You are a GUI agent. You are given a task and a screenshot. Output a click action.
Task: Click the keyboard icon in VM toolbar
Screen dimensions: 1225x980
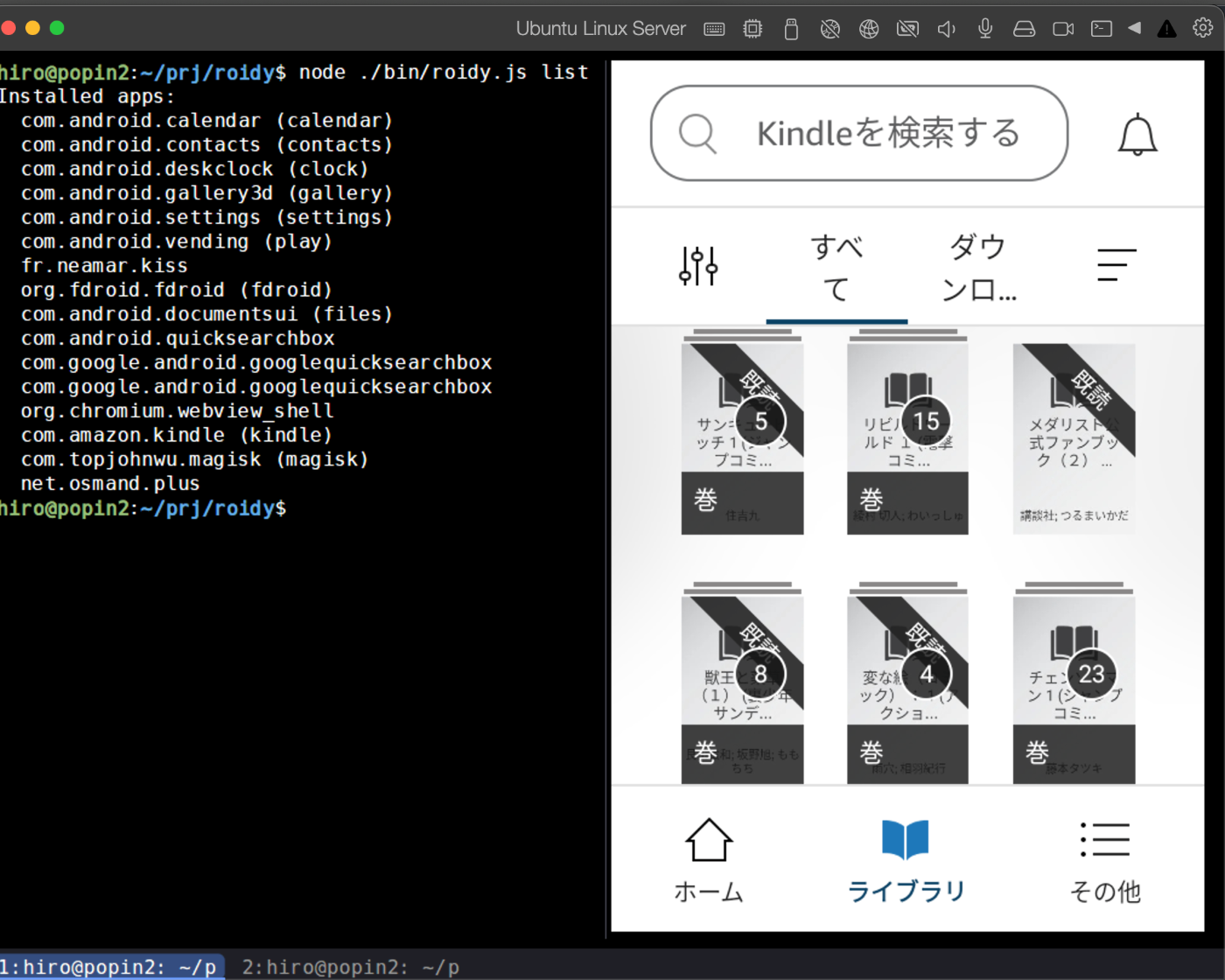tap(714, 29)
